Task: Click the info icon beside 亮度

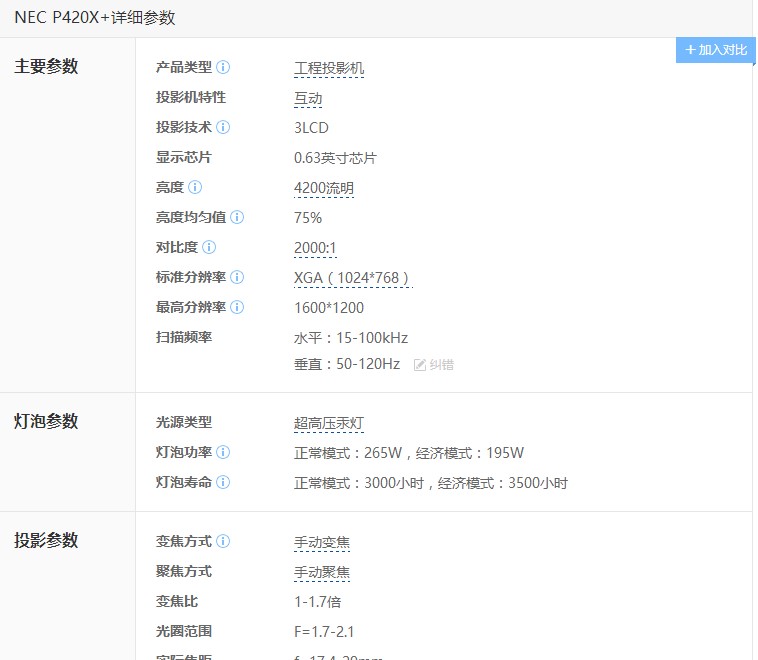Action: point(195,187)
